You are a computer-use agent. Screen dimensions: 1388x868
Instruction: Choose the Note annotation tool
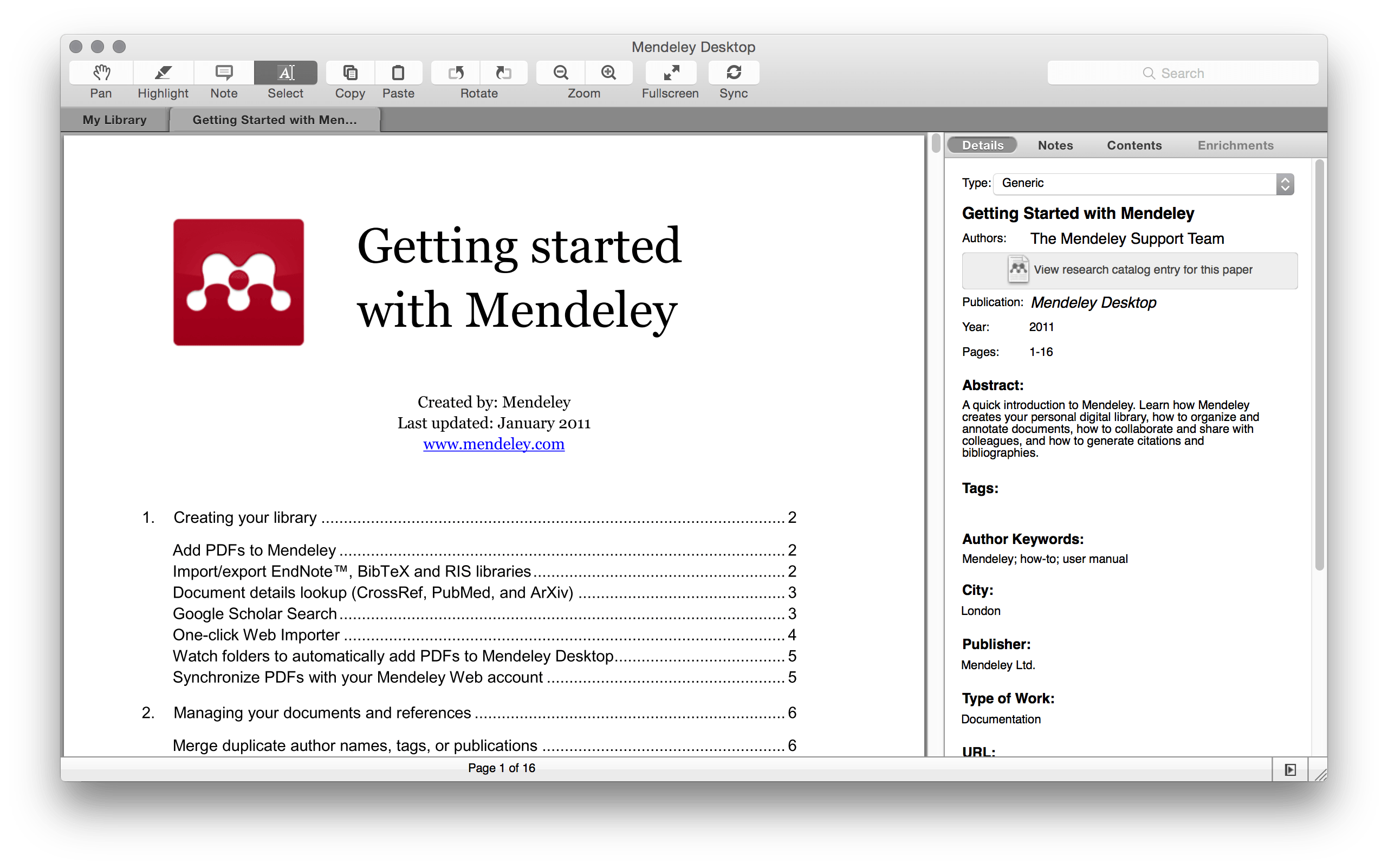pos(224,73)
